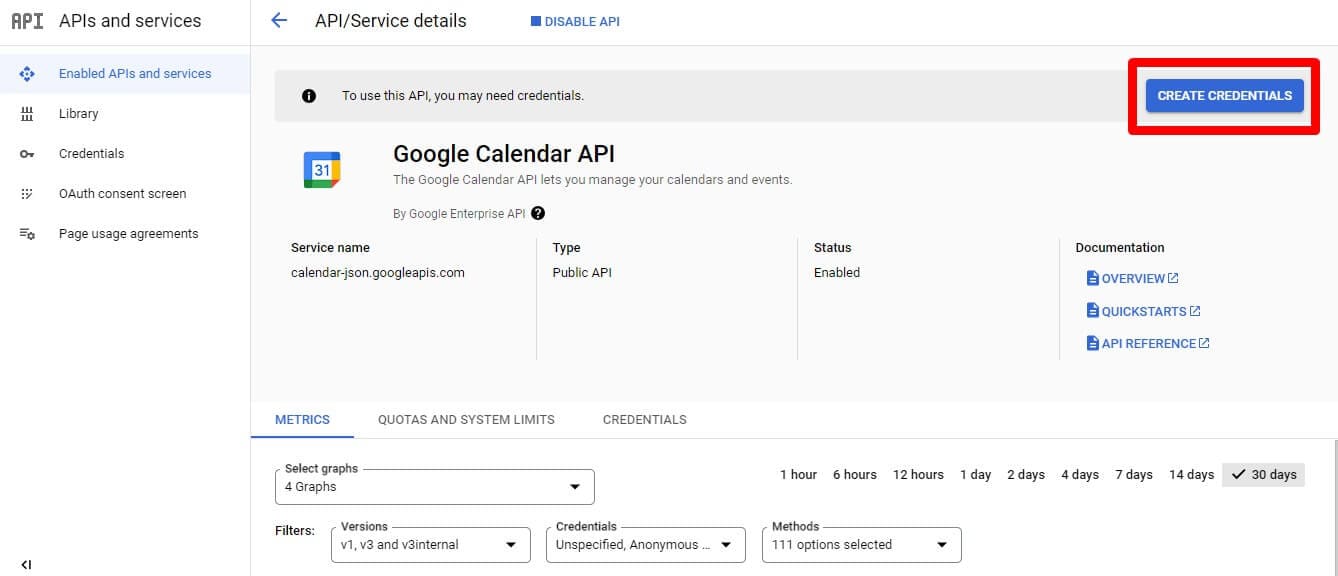Open Library in the sidebar
The width and height of the screenshot is (1338, 576).
click(x=125, y=114)
